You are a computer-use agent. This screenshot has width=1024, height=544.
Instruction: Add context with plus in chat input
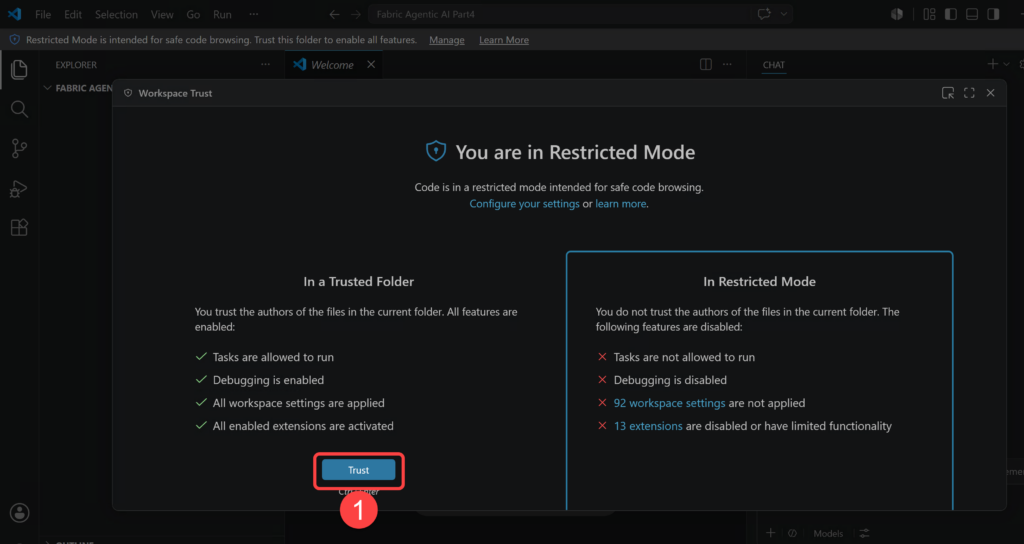tap(771, 534)
